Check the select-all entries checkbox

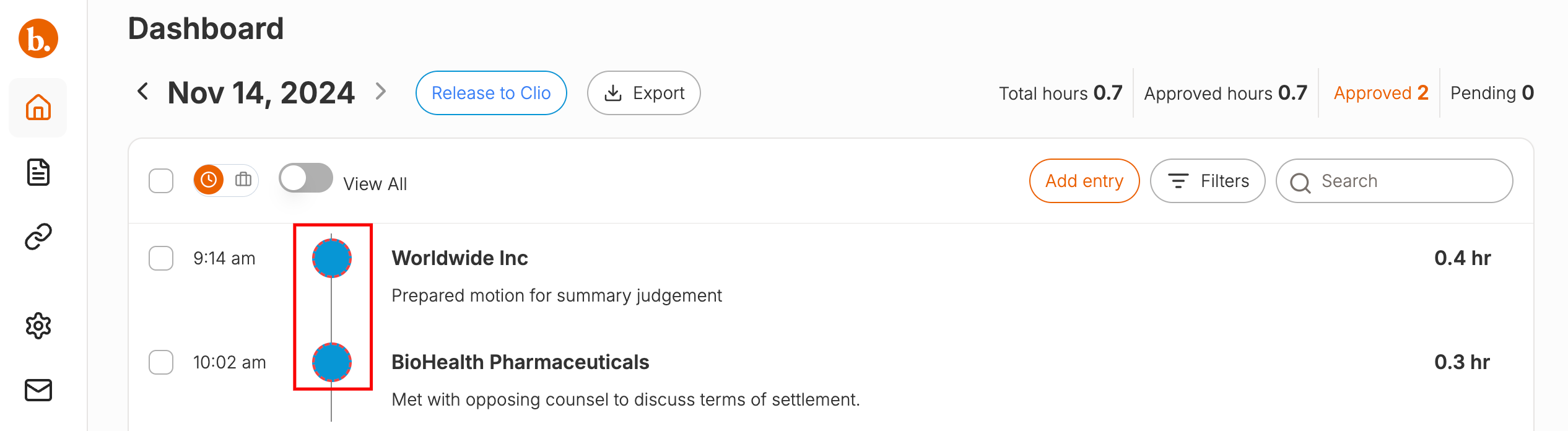click(161, 181)
